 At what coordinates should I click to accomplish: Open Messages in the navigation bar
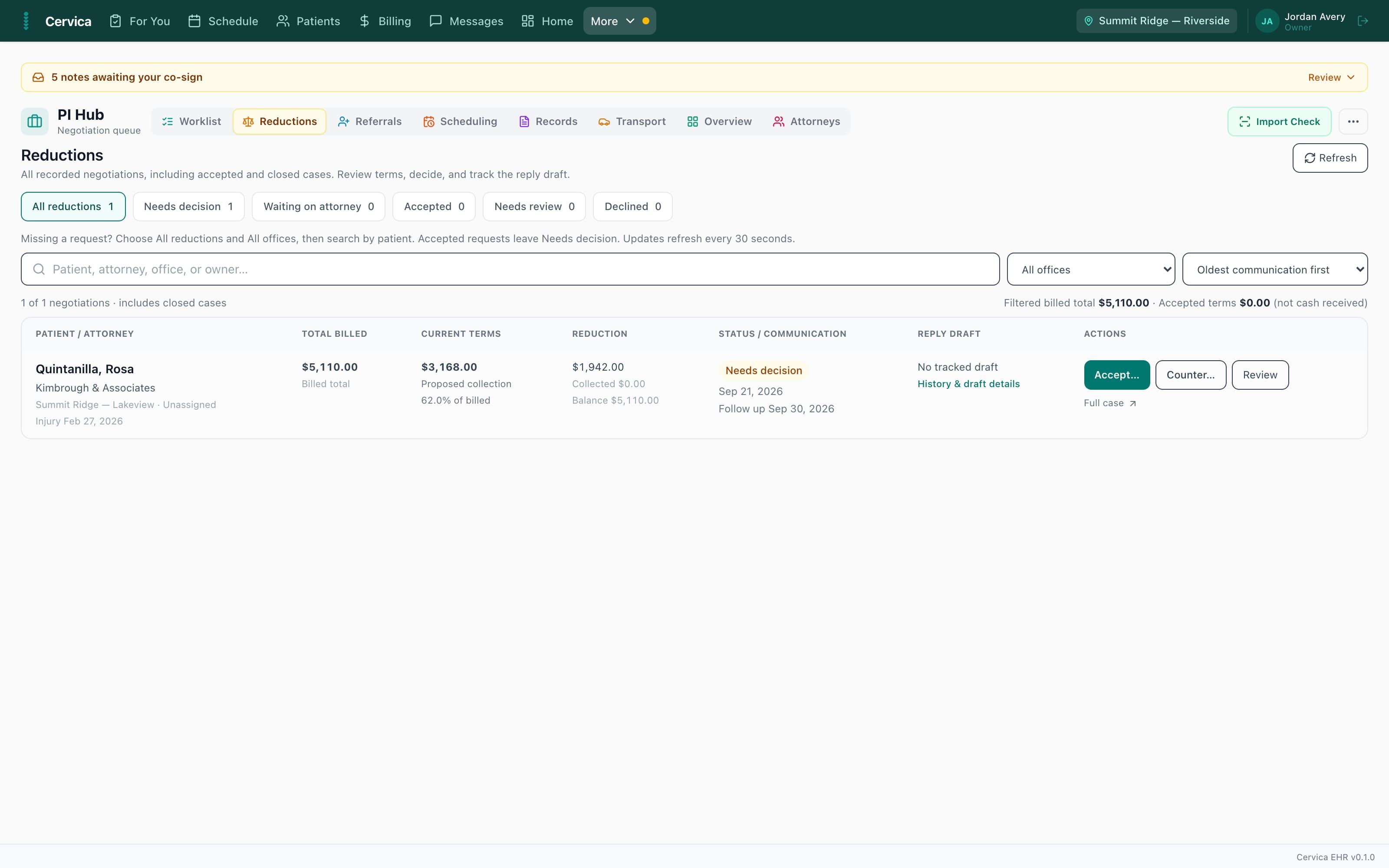(x=467, y=21)
